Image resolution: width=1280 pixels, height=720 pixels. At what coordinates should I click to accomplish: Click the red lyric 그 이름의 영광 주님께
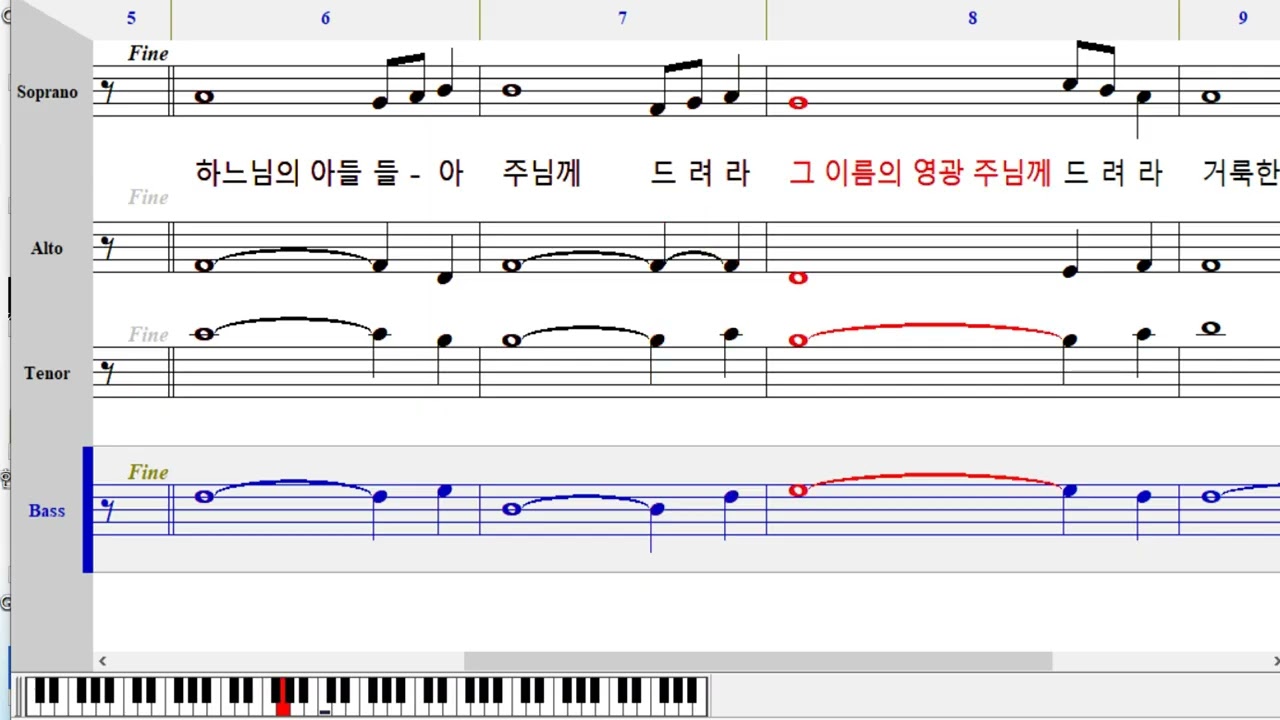coord(920,174)
